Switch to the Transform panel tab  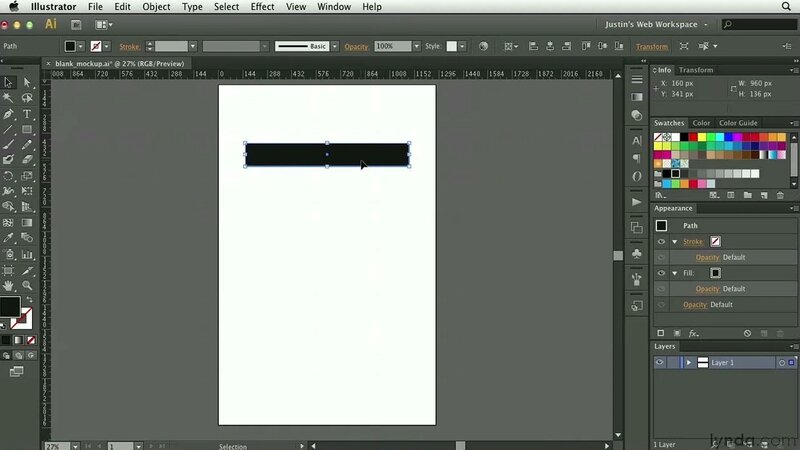tap(696, 70)
